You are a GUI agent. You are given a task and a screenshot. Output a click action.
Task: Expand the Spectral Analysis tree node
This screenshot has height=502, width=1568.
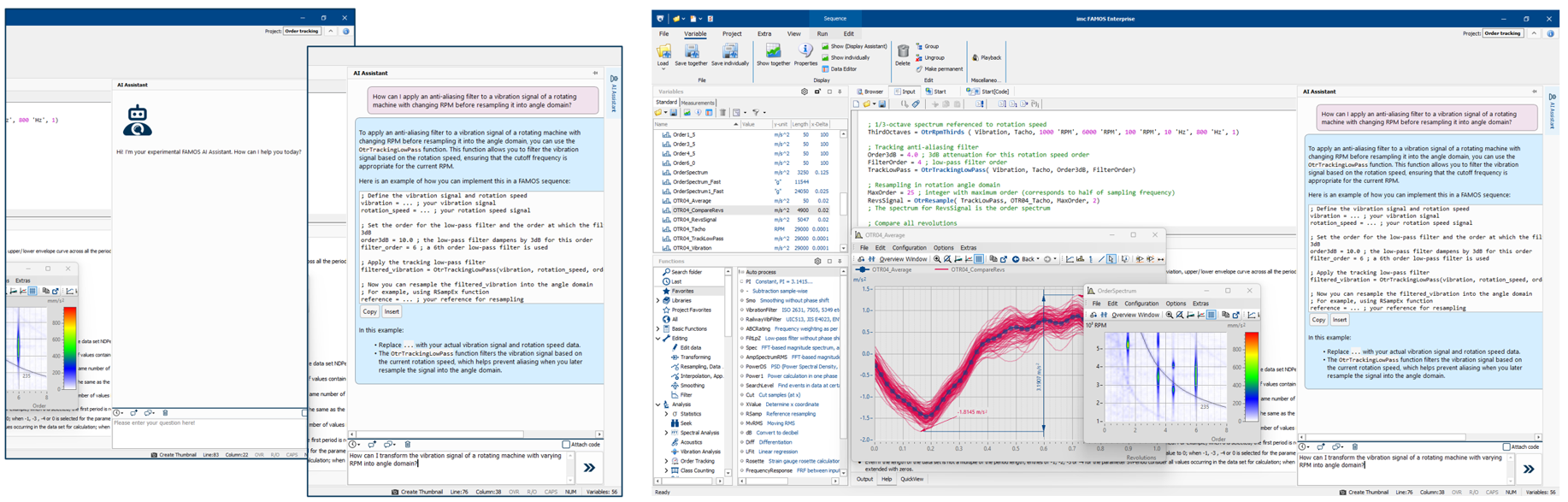(667, 433)
